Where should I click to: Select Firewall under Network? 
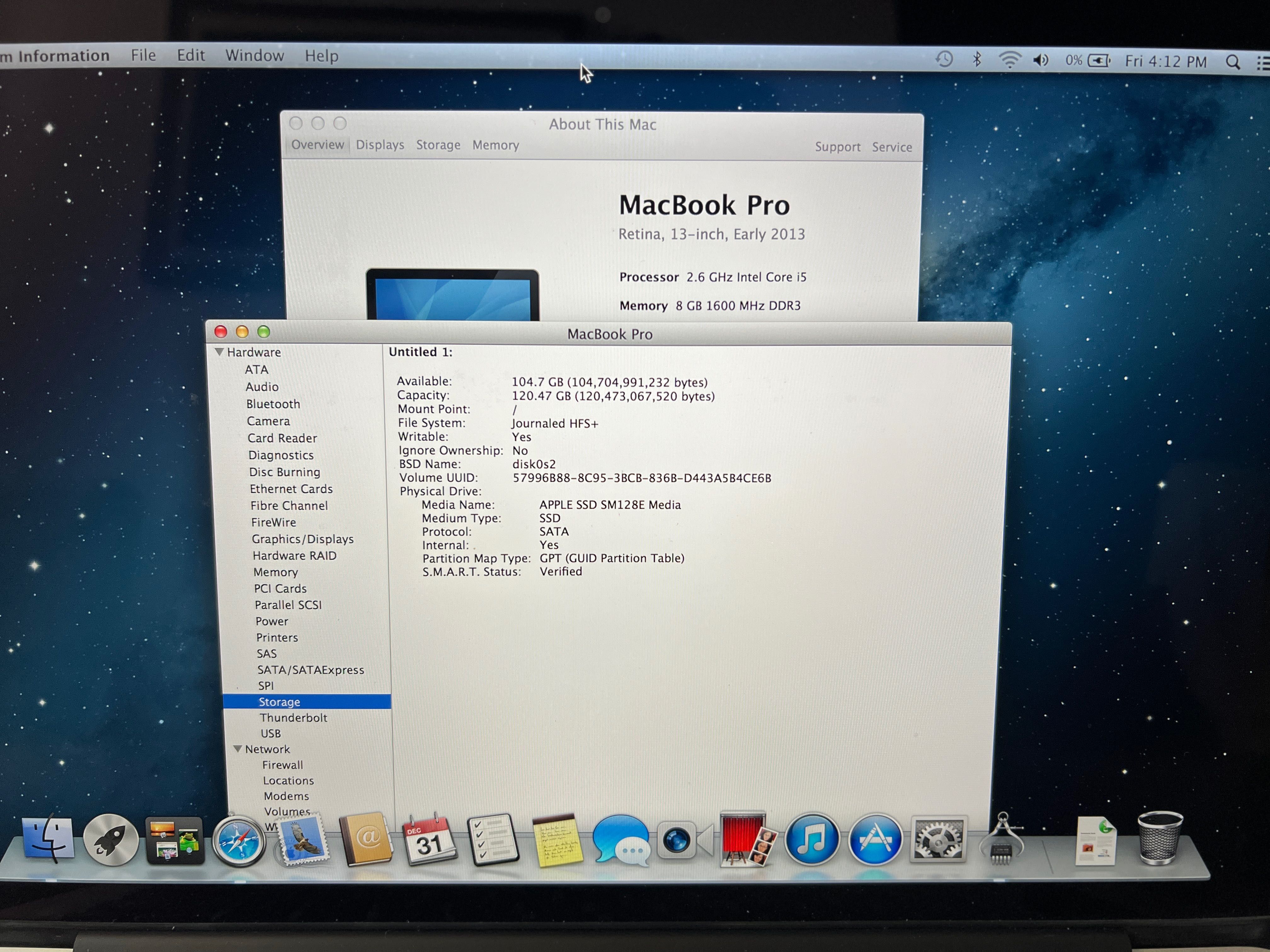tap(283, 765)
